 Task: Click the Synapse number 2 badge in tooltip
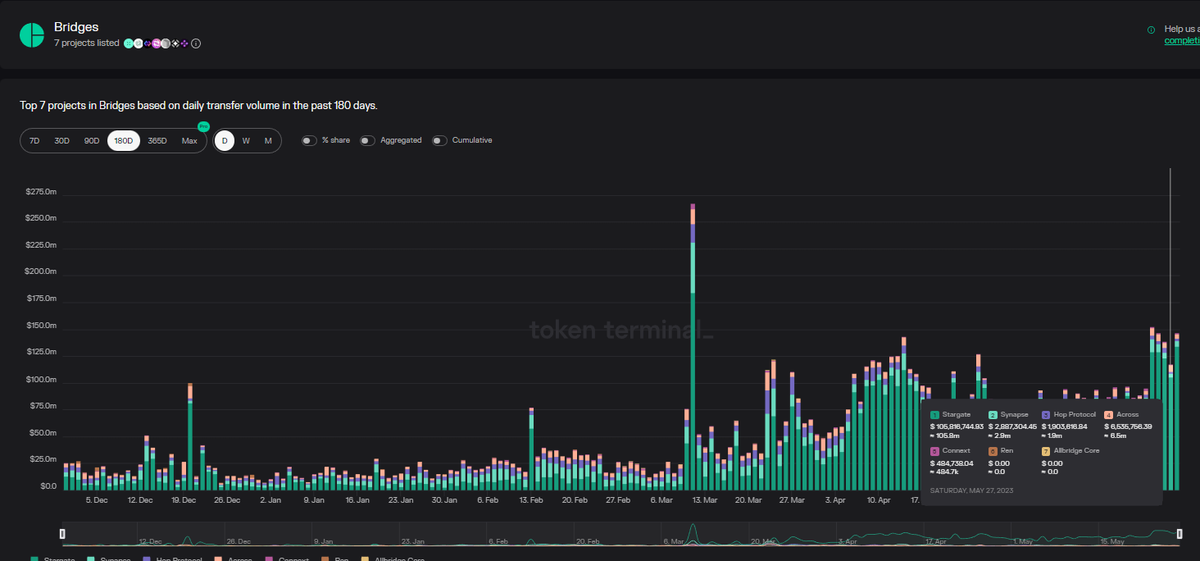[993, 414]
